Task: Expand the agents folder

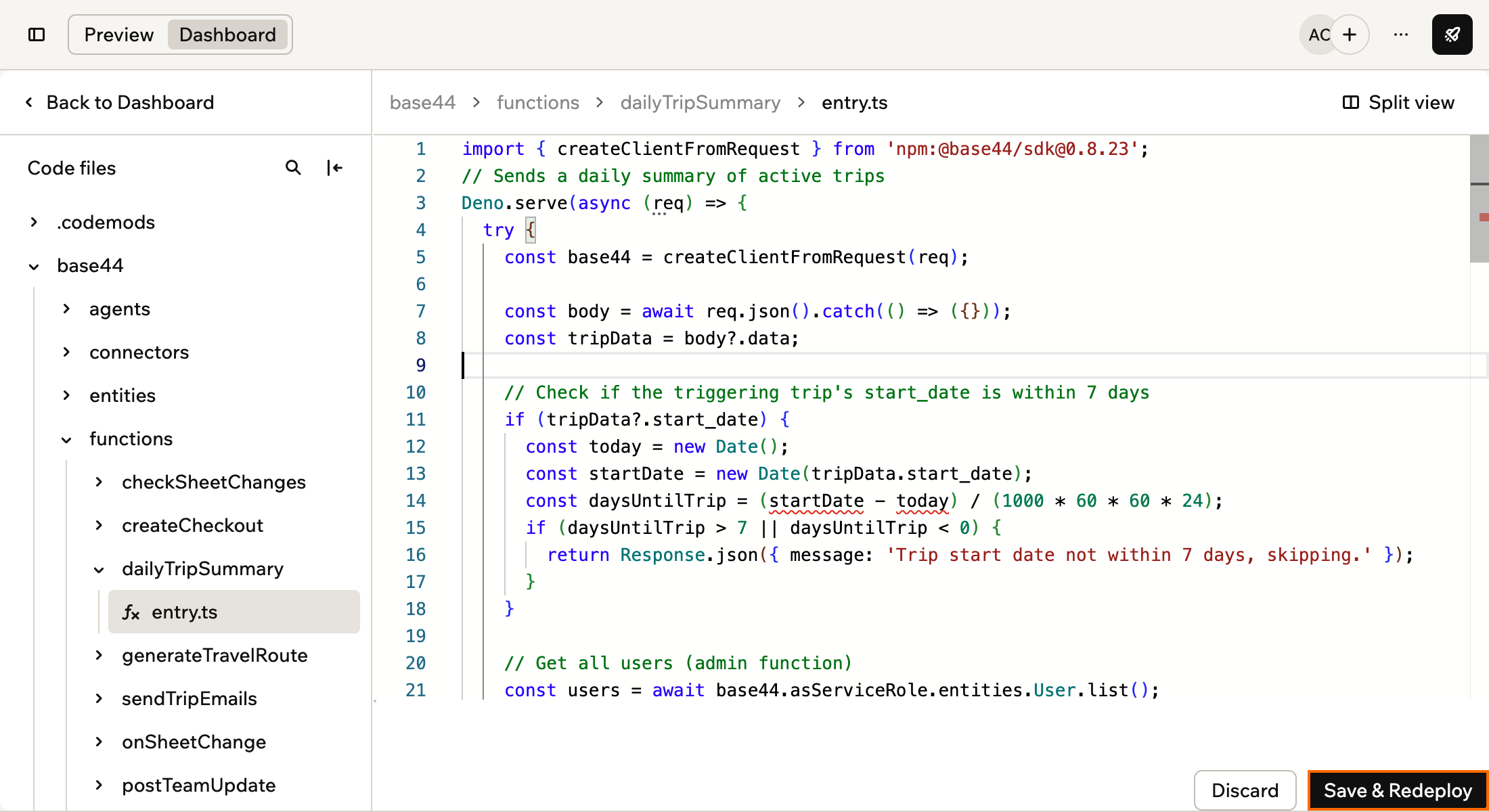Action: 66,309
